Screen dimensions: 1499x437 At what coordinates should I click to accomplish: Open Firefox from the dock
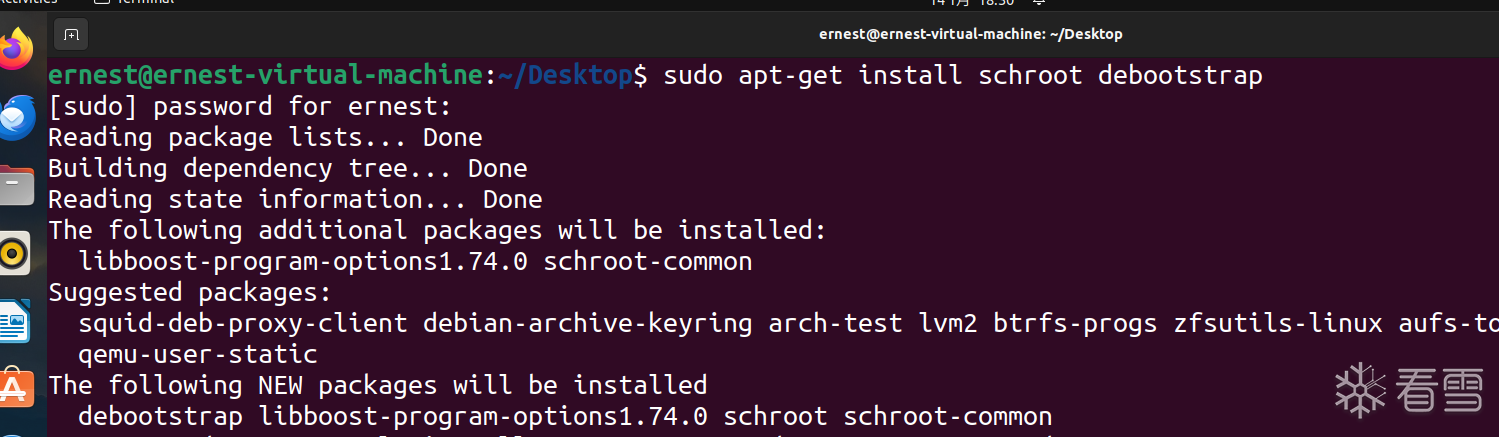pyautogui.click(x=17, y=48)
